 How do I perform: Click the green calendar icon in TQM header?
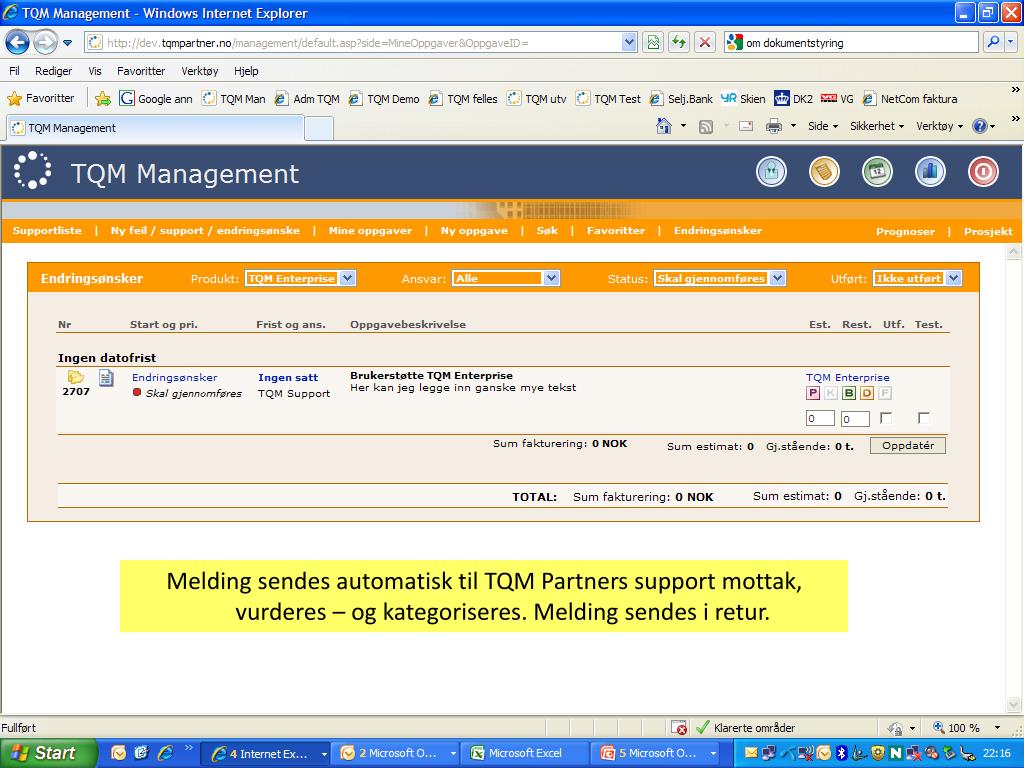[877, 172]
